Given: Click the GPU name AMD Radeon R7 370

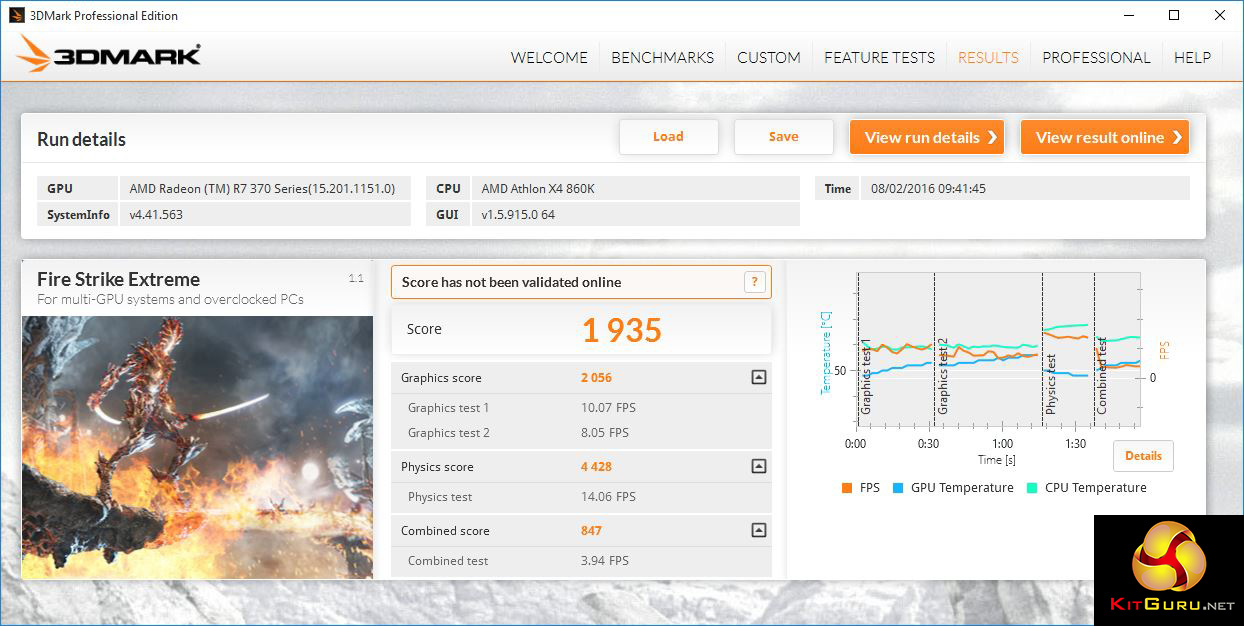Looking at the screenshot, I should (x=262, y=188).
